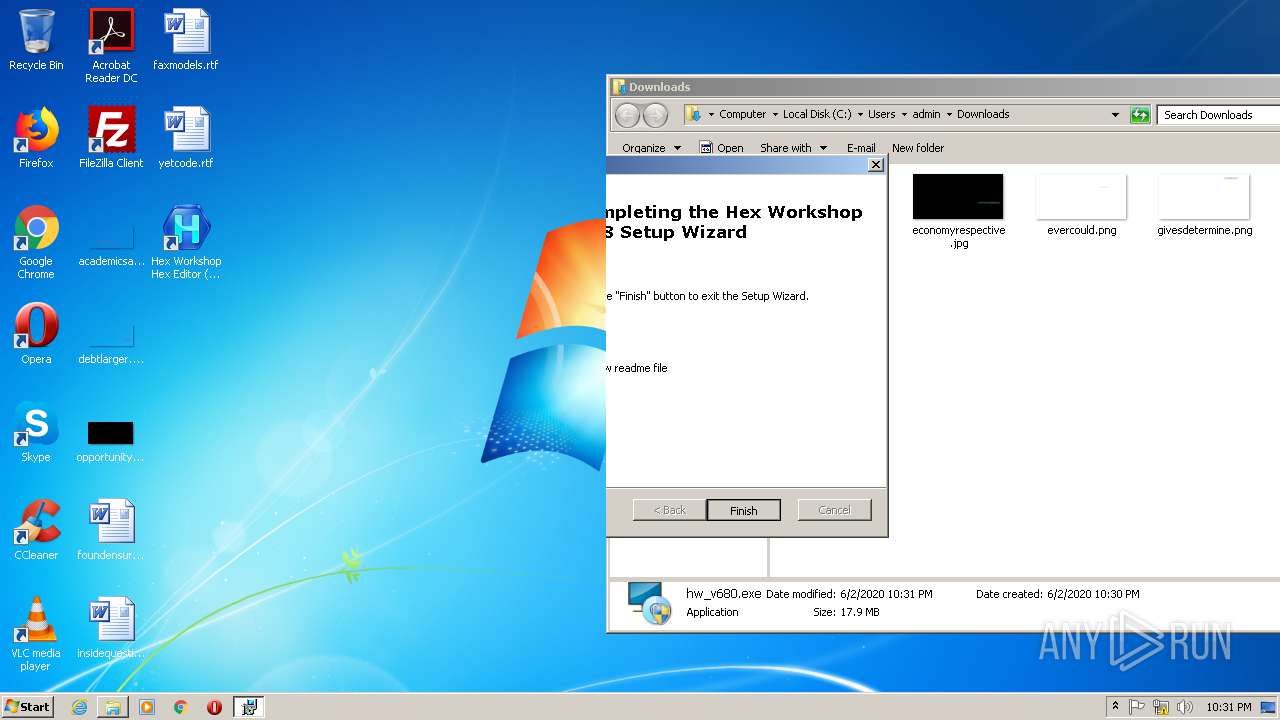Select the academicsa... desktop file
This screenshot has width=1280, height=720.
[x=111, y=248]
